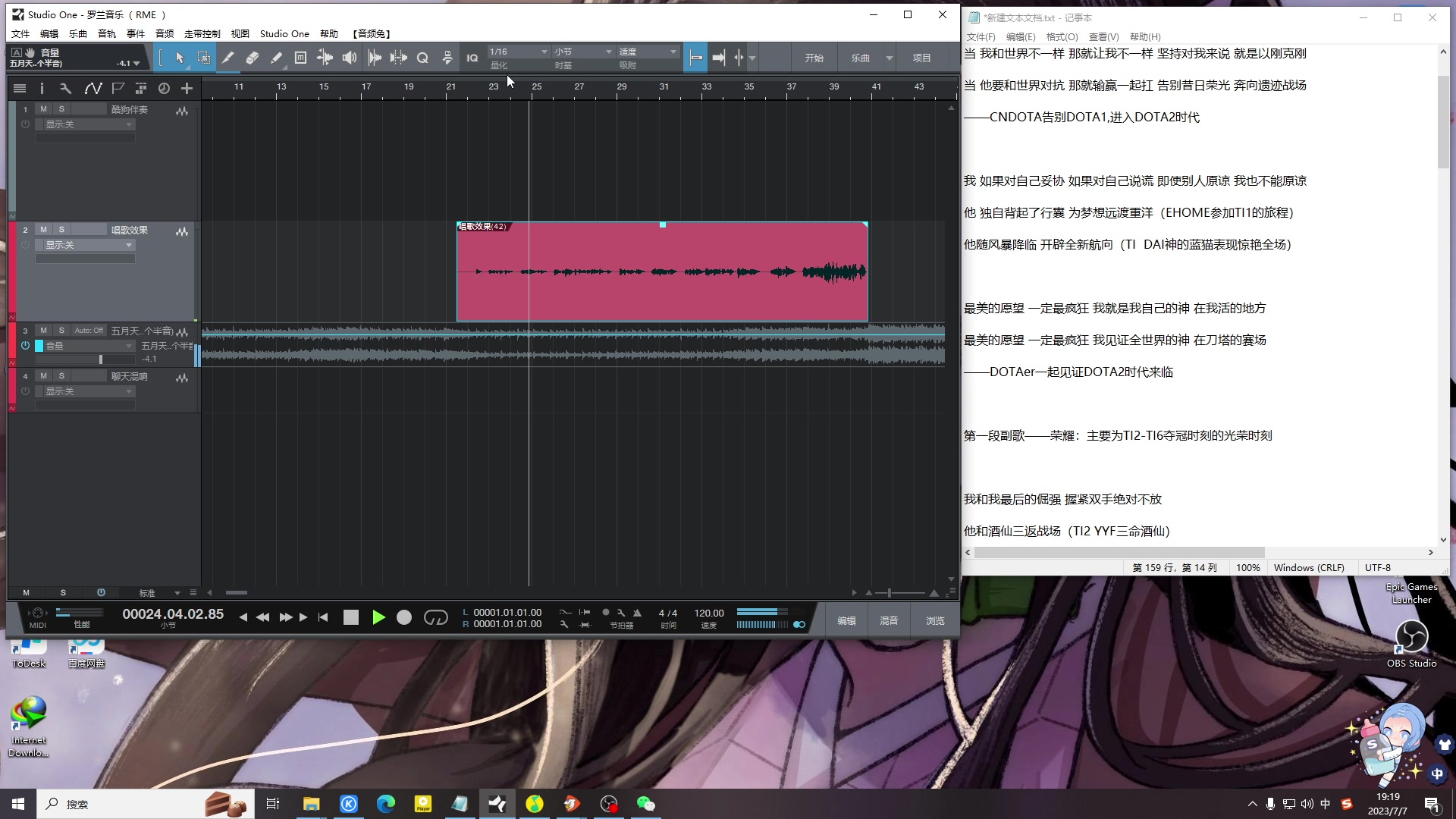Mute track 3 五月天
1456x819 pixels.
(x=43, y=331)
